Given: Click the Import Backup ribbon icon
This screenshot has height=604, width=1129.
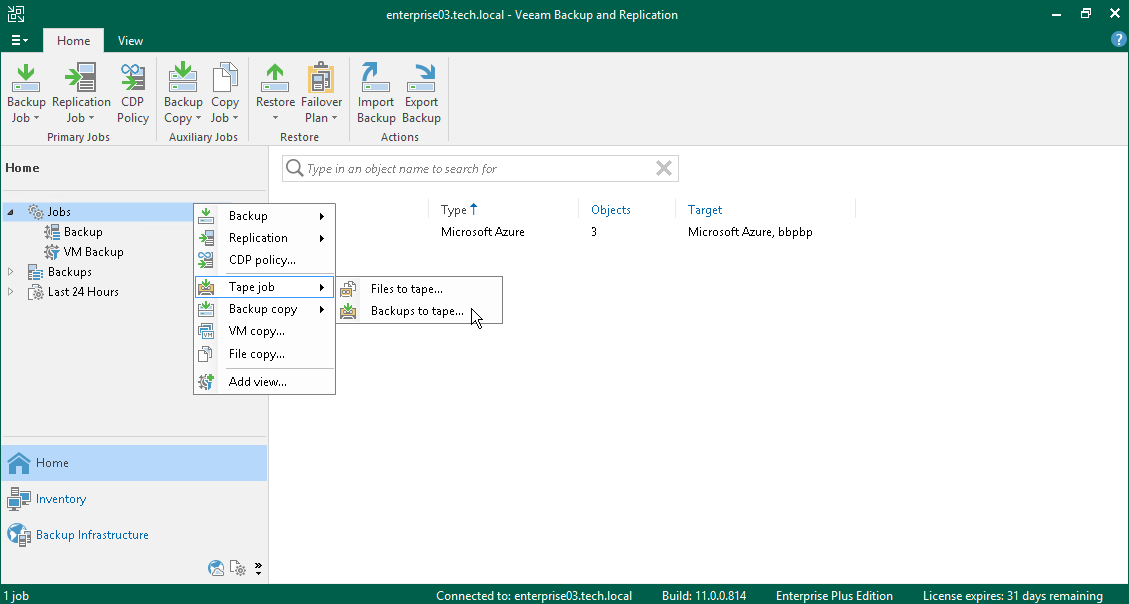Looking at the screenshot, I should click(376, 78).
